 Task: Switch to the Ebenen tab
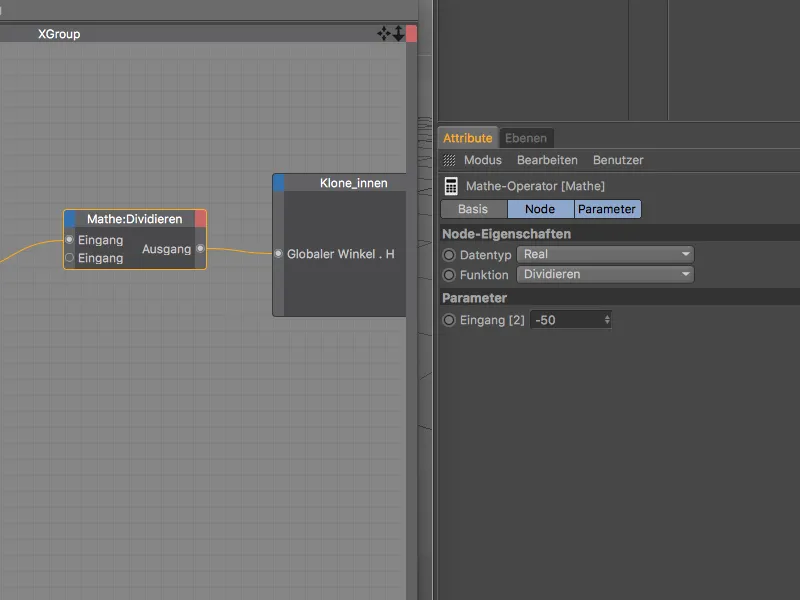pos(526,138)
